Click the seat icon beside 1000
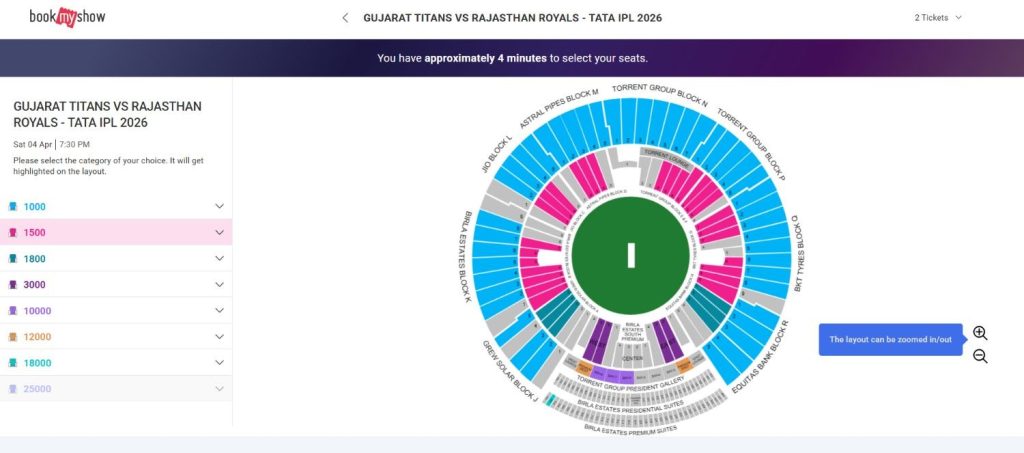The width and height of the screenshot is (1024, 453). (13, 207)
